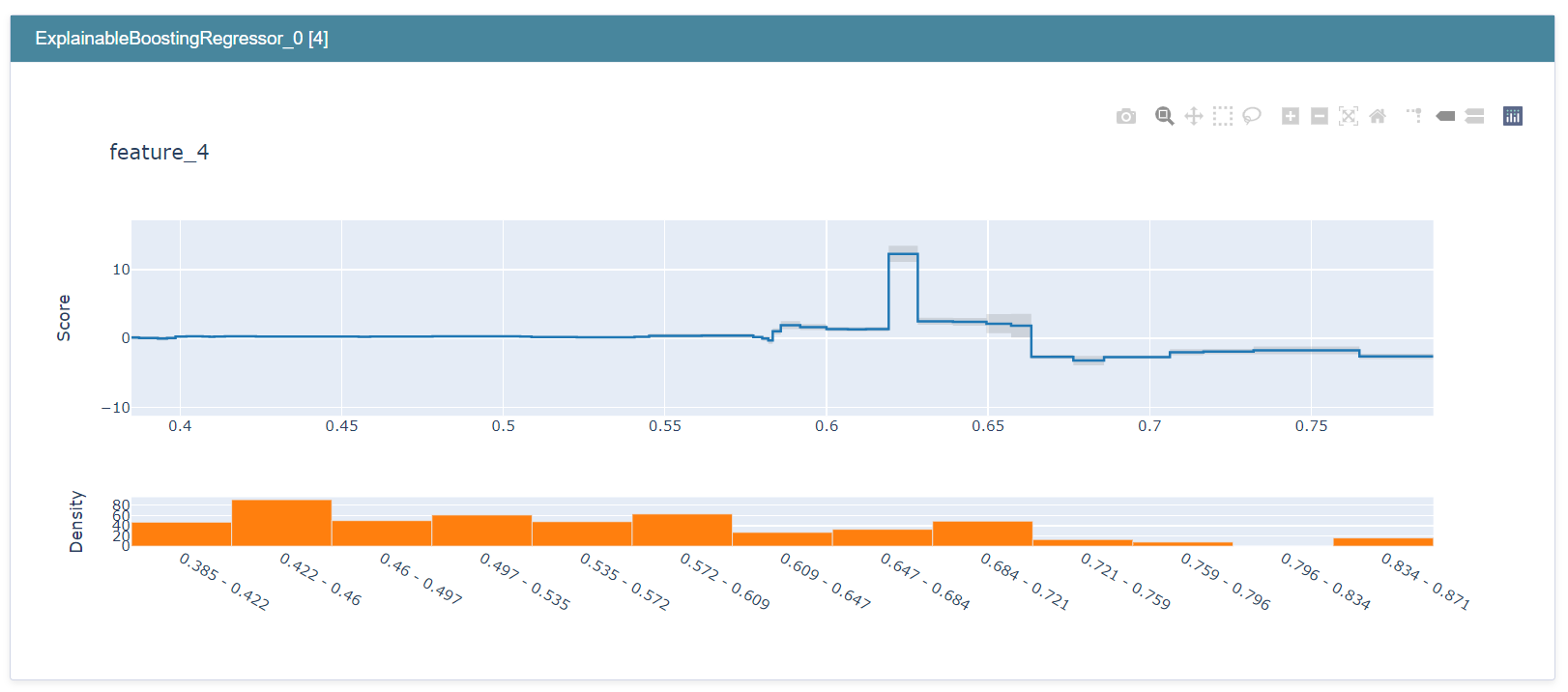Click the ExplainableBoostingRegressor_0 [4] header title
Viewport: 1568px width, 692px height.
[x=182, y=39]
